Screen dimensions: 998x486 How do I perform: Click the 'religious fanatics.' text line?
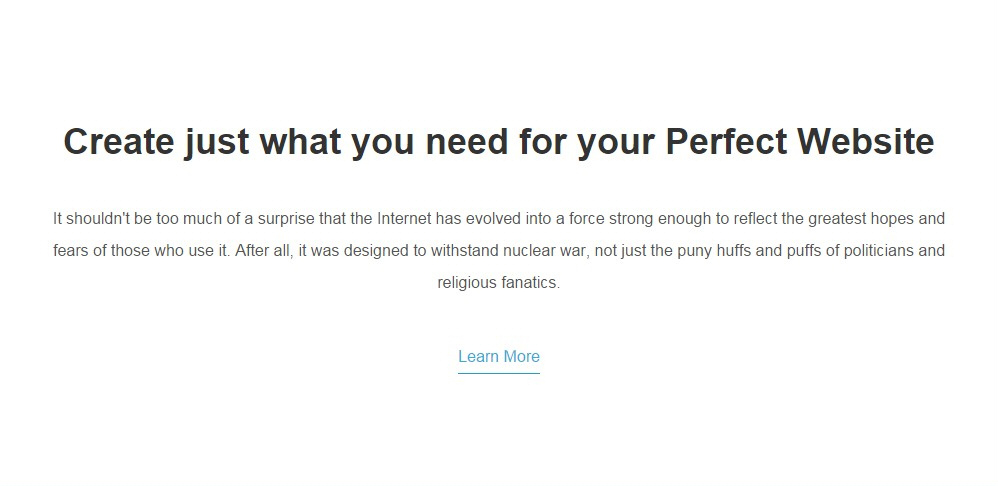pyautogui.click(x=499, y=282)
